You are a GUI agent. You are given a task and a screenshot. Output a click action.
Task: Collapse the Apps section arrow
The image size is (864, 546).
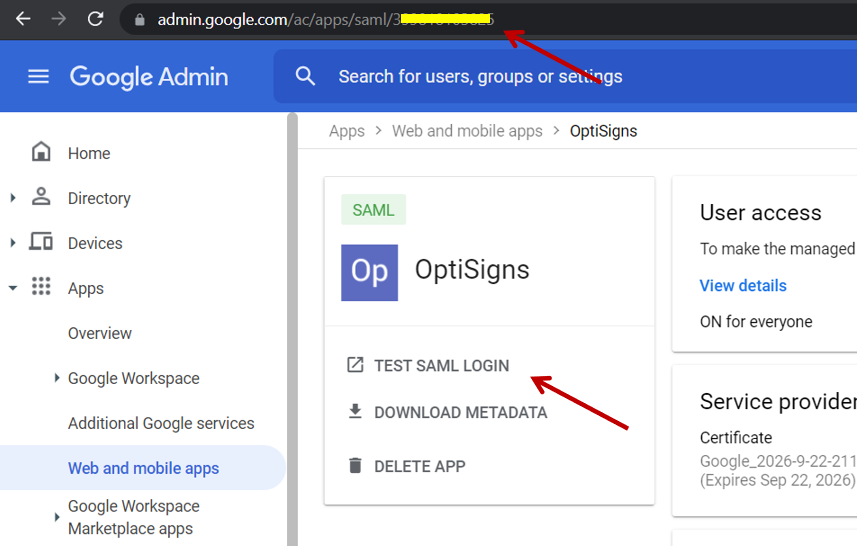(13, 288)
